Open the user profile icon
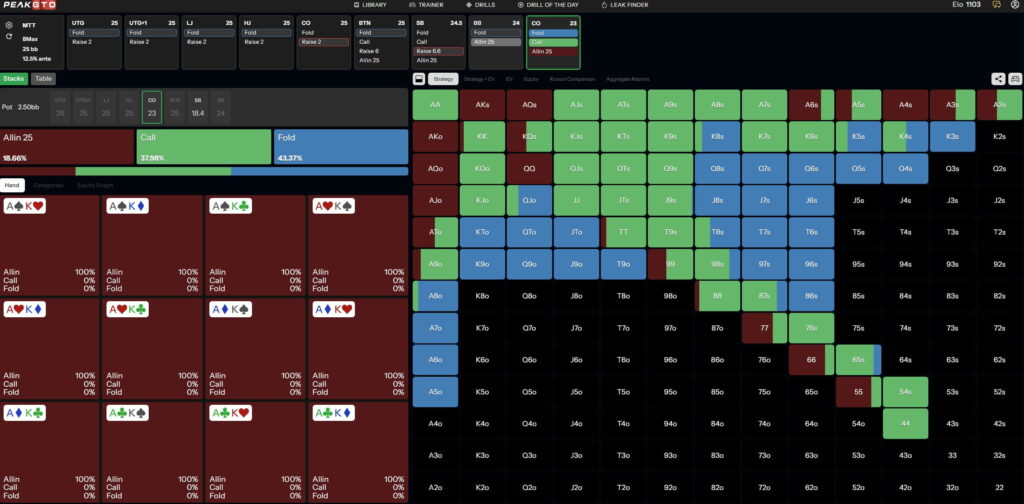Viewport: 1024px width, 504px height. (1014, 5)
